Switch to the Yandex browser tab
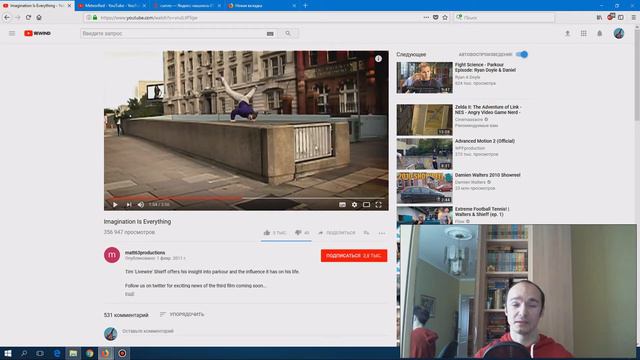Image resolution: width=640 pixels, height=360 pixels. [187, 6]
